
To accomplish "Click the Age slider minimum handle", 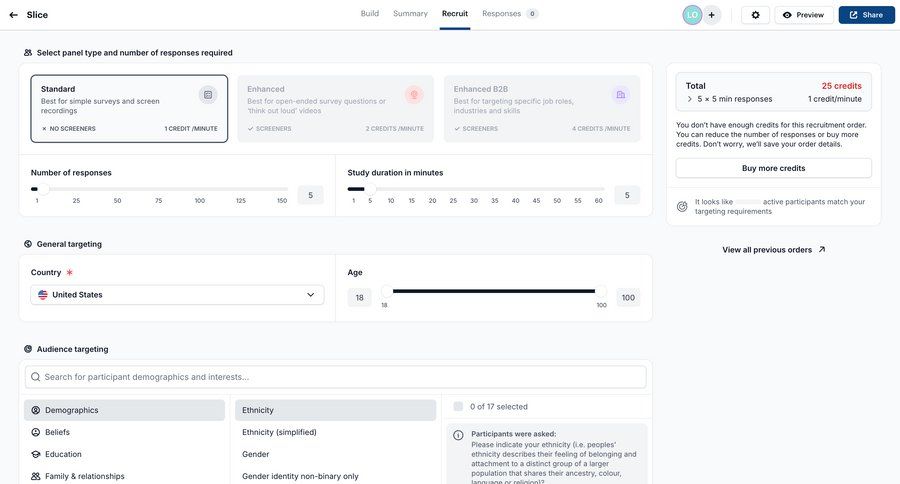I will pos(387,291).
